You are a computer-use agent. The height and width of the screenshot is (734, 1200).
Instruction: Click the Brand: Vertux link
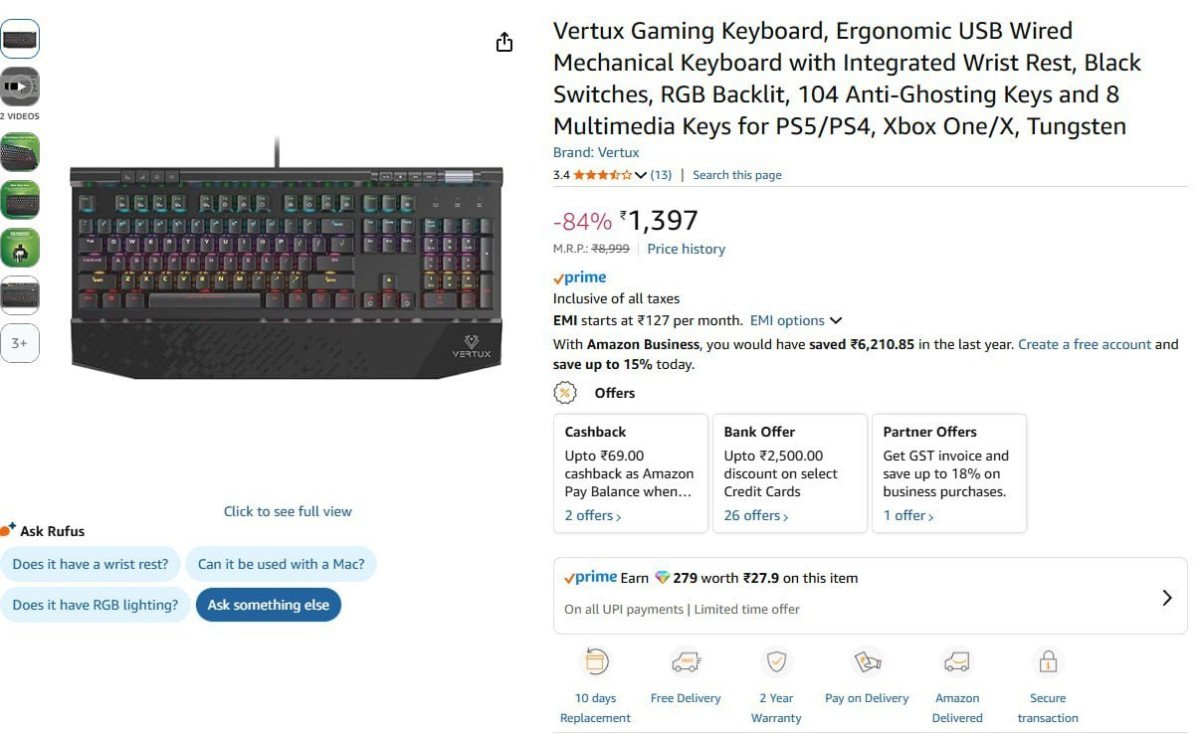[x=596, y=153]
